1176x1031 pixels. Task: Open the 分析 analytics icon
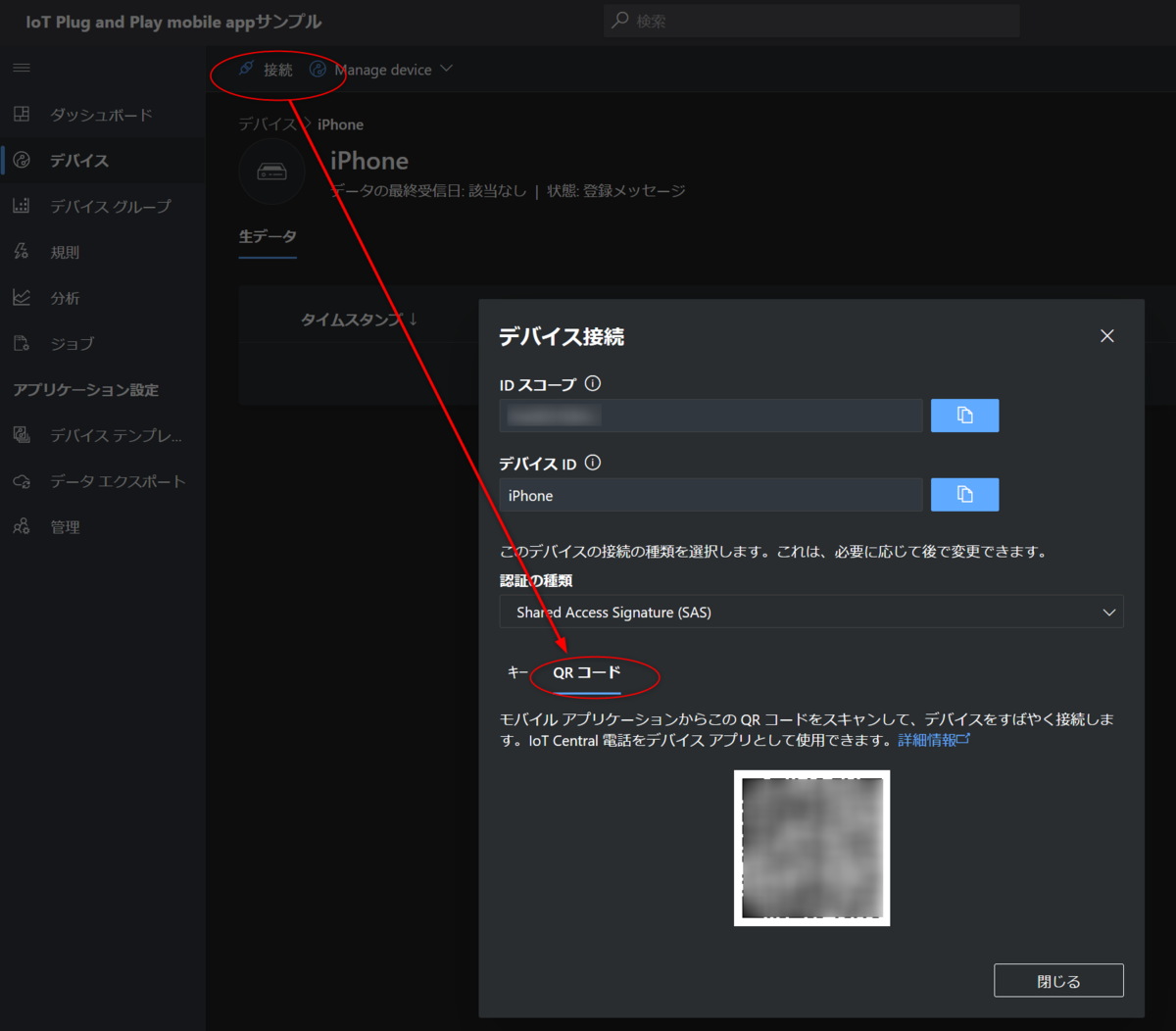pos(22,297)
